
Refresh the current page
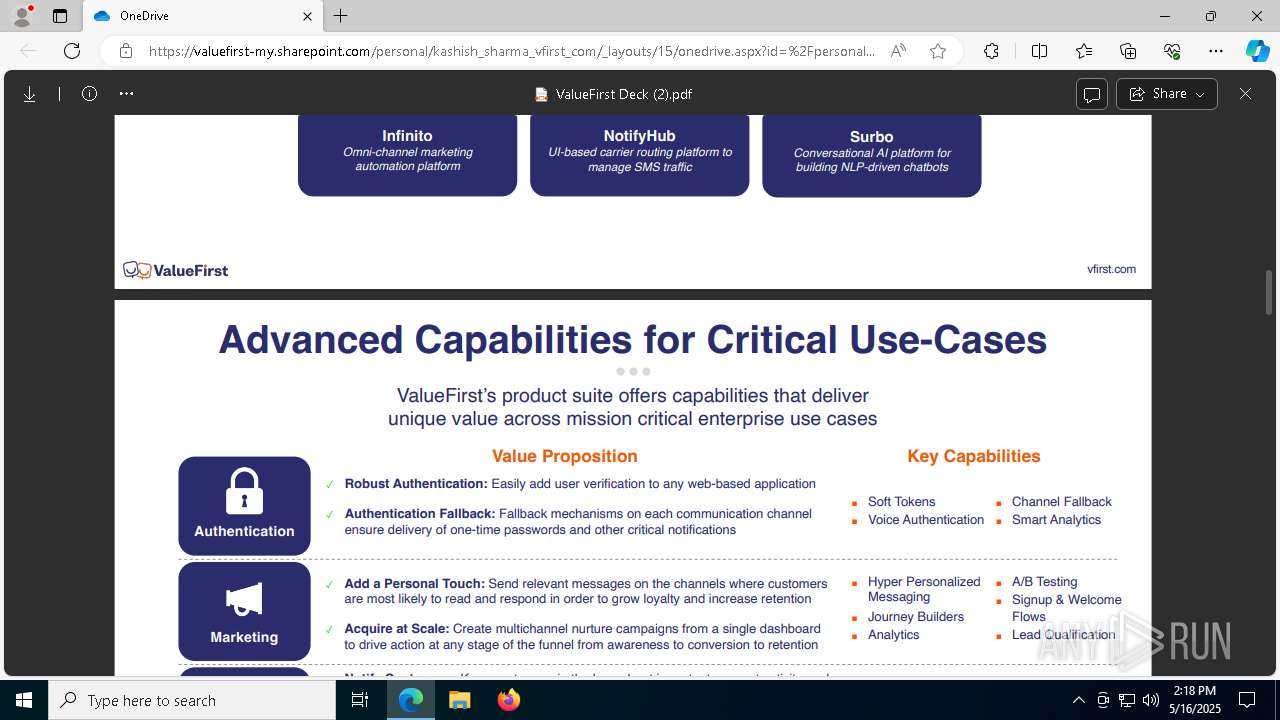coord(72,51)
